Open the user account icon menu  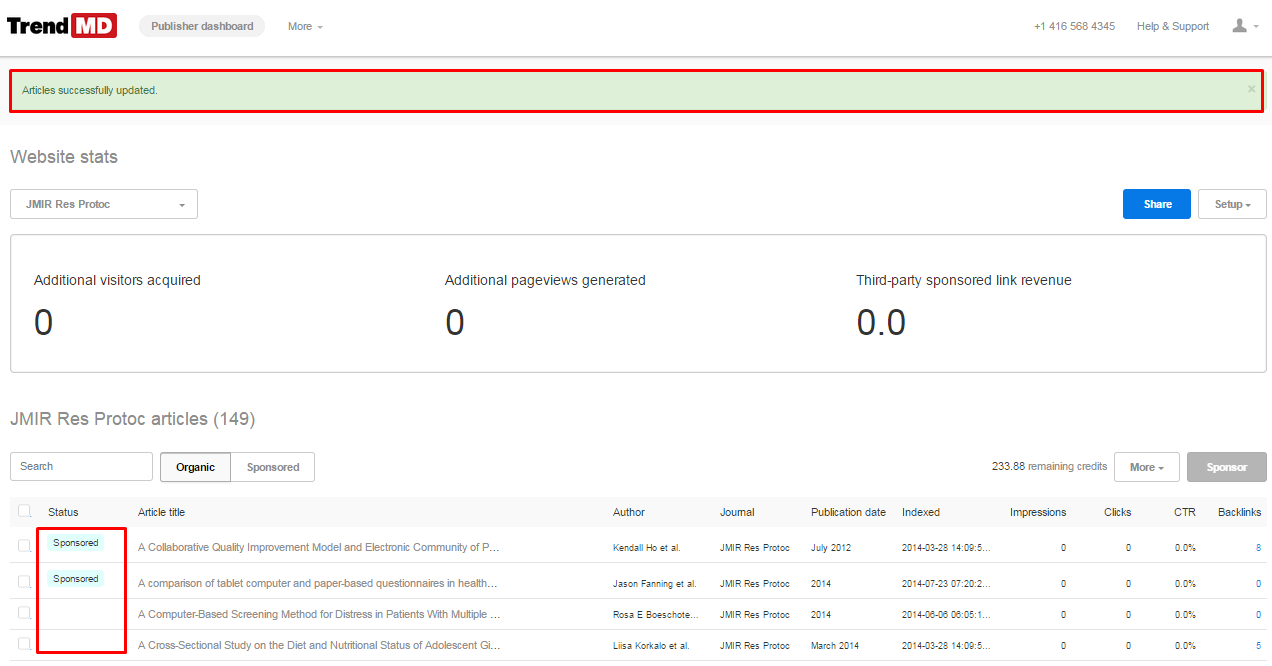click(1245, 26)
